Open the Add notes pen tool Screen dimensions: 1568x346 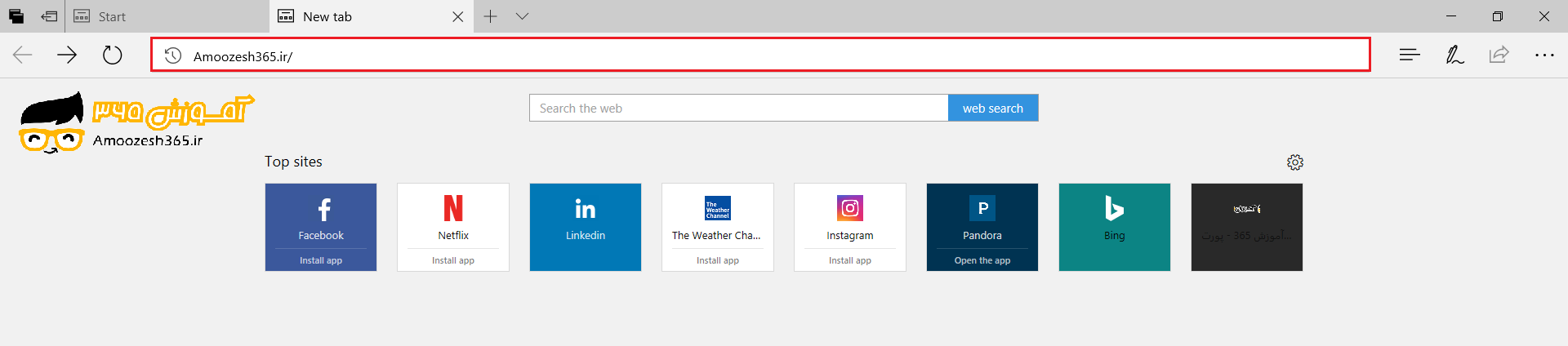click(x=1454, y=55)
